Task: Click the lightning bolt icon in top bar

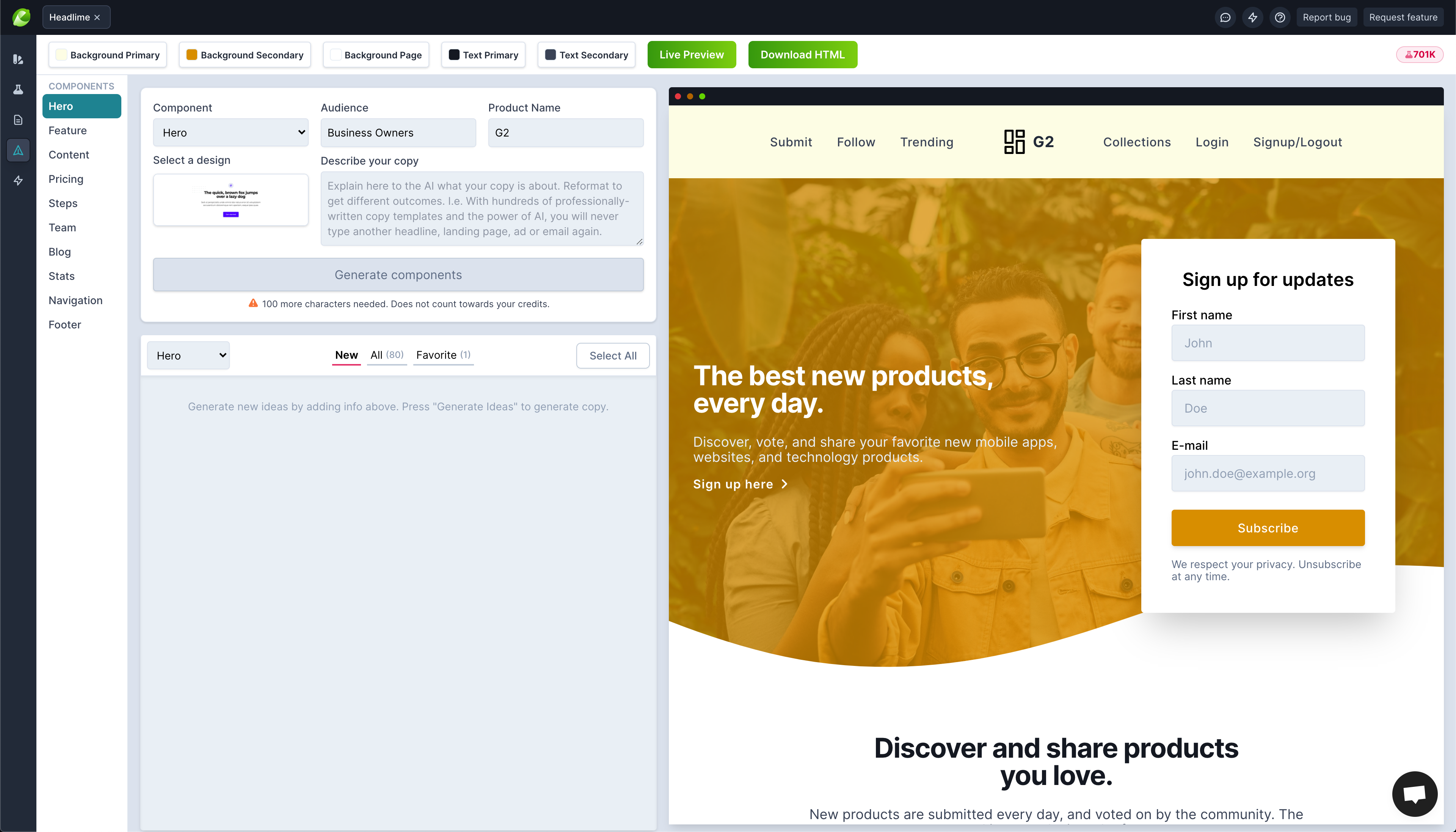Action: click(1253, 17)
